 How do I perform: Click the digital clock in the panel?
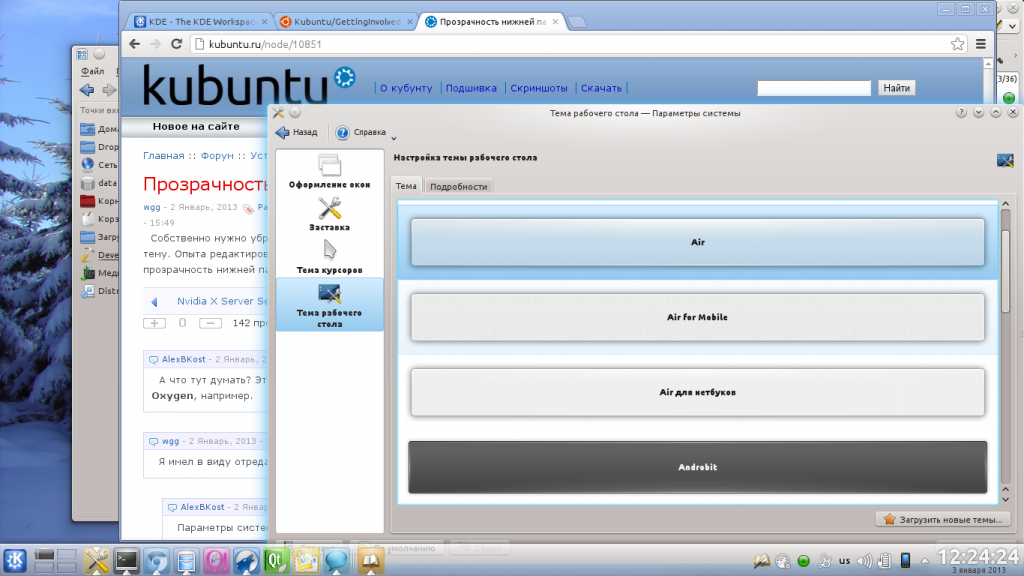pos(978,560)
